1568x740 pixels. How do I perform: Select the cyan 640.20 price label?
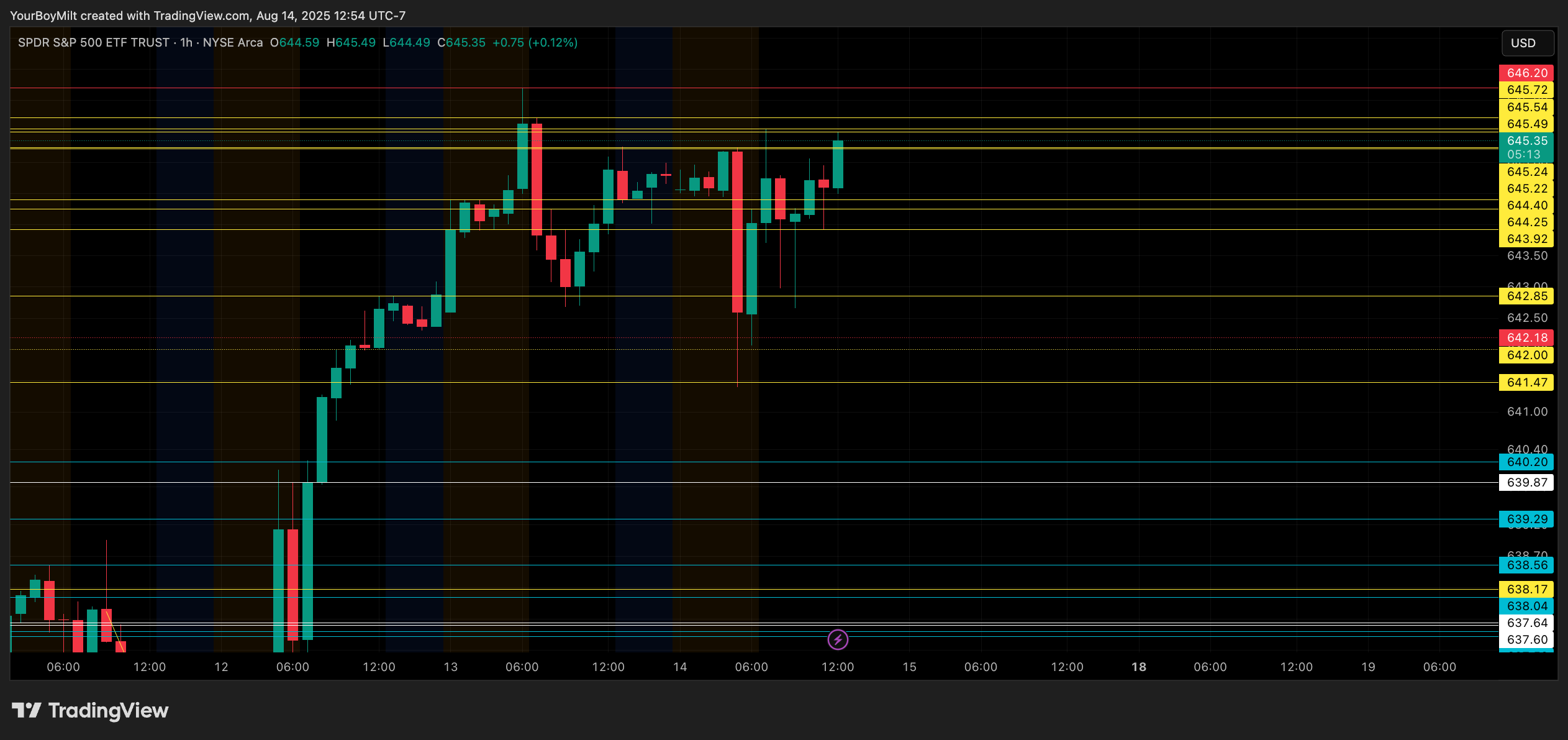1526,462
